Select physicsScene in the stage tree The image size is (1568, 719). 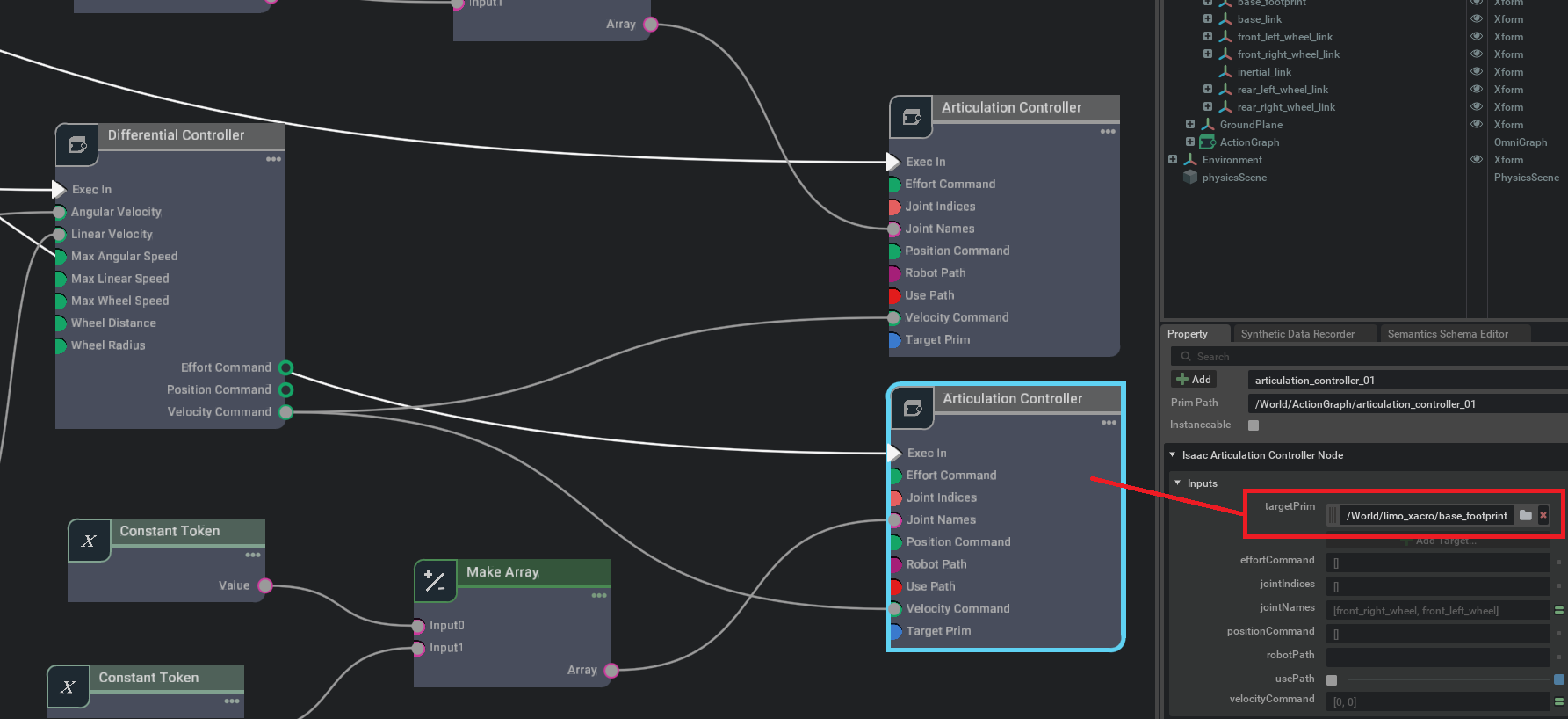click(1234, 178)
